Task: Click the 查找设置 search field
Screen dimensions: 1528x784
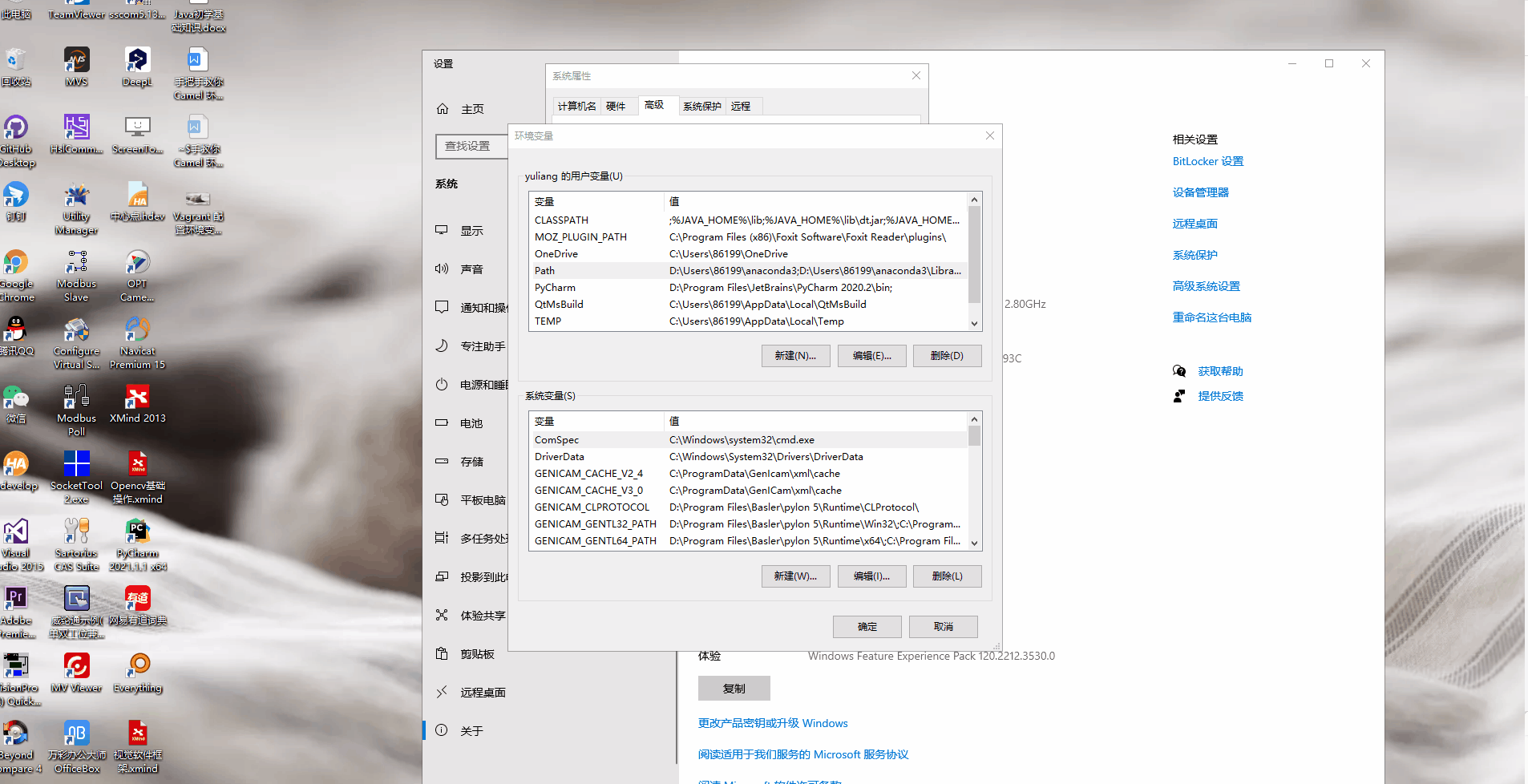Action: pyautogui.click(x=472, y=146)
